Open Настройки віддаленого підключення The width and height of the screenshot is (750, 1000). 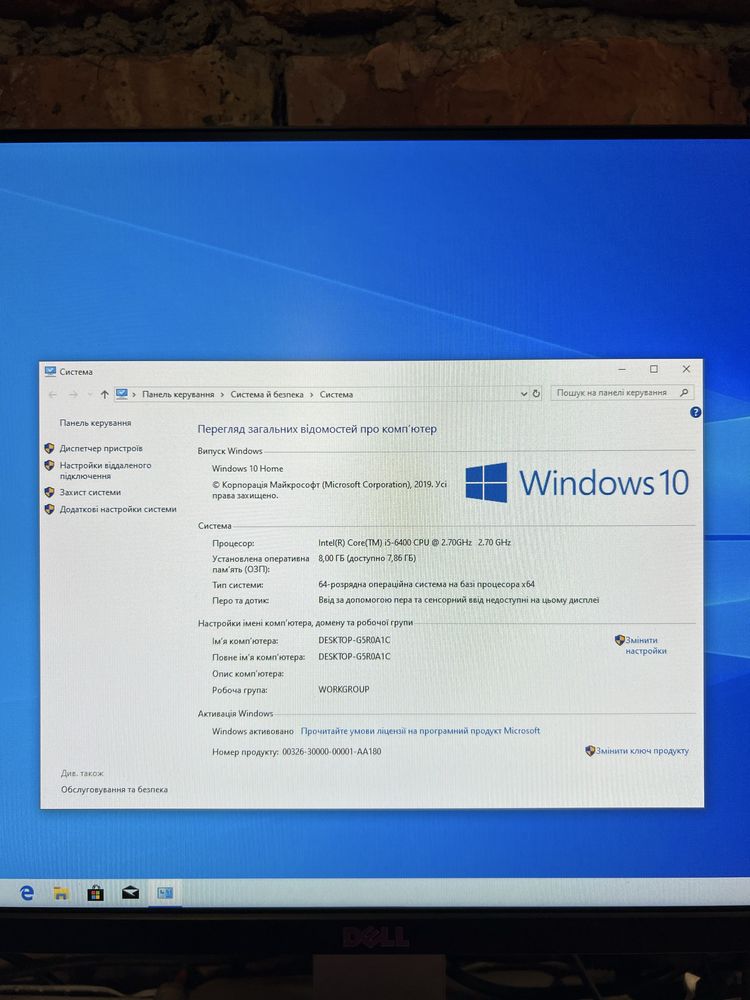(105, 471)
